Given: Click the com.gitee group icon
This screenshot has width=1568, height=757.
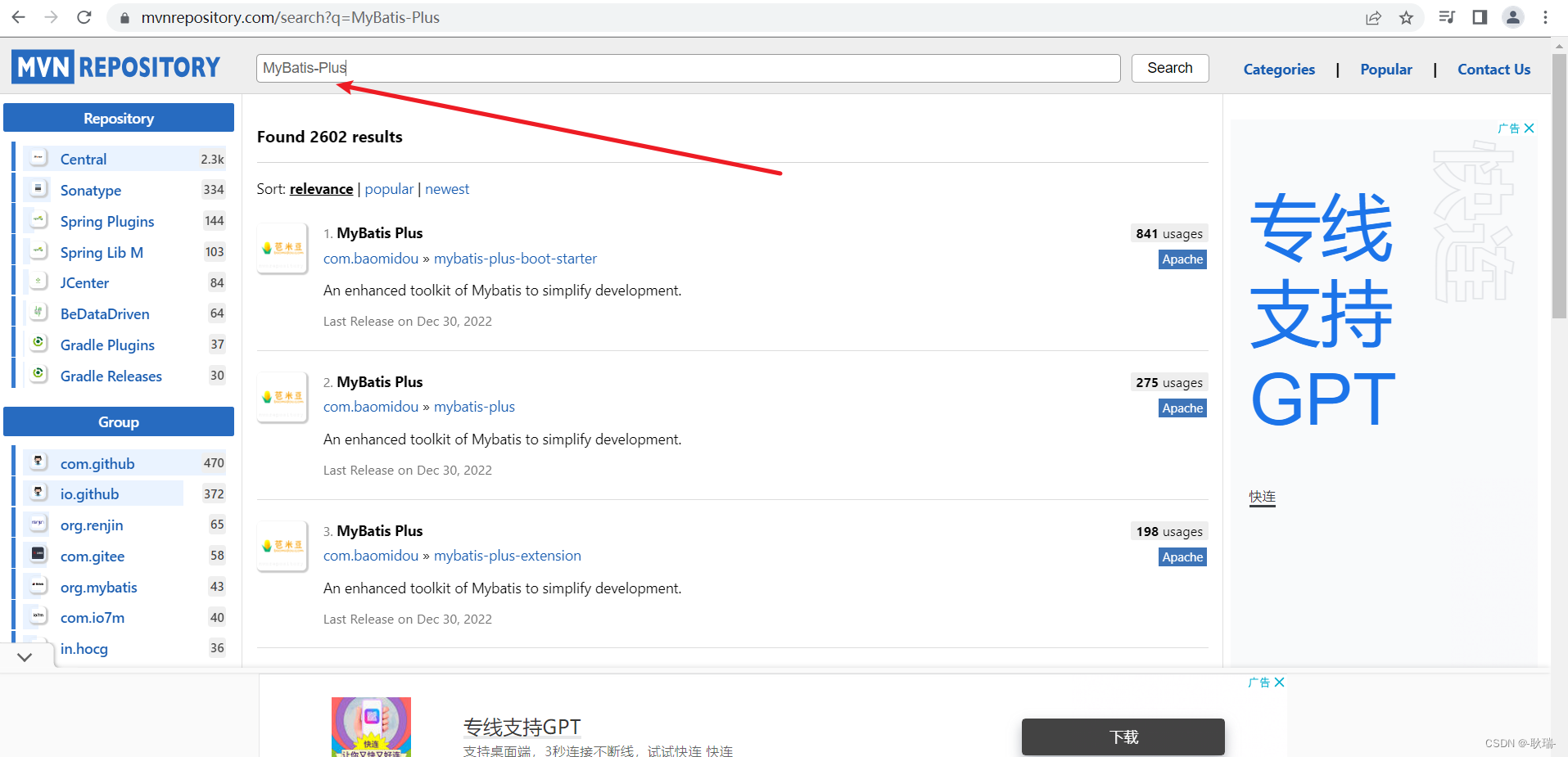Looking at the screenshot, I should pyautogui.click(x=38, y=555).
